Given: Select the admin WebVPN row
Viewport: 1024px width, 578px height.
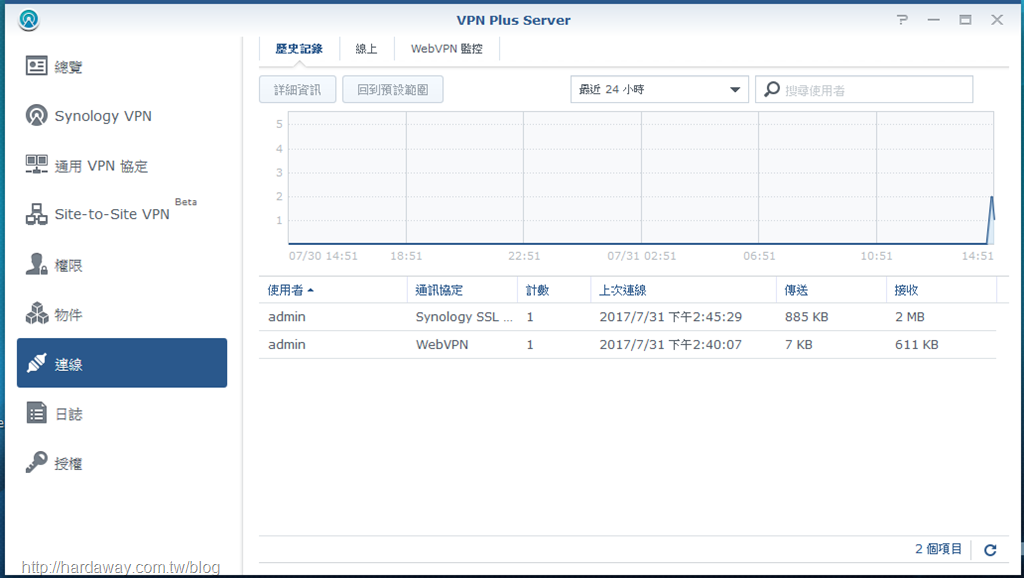Looking at the screenshot, I should tap(628, 344).
